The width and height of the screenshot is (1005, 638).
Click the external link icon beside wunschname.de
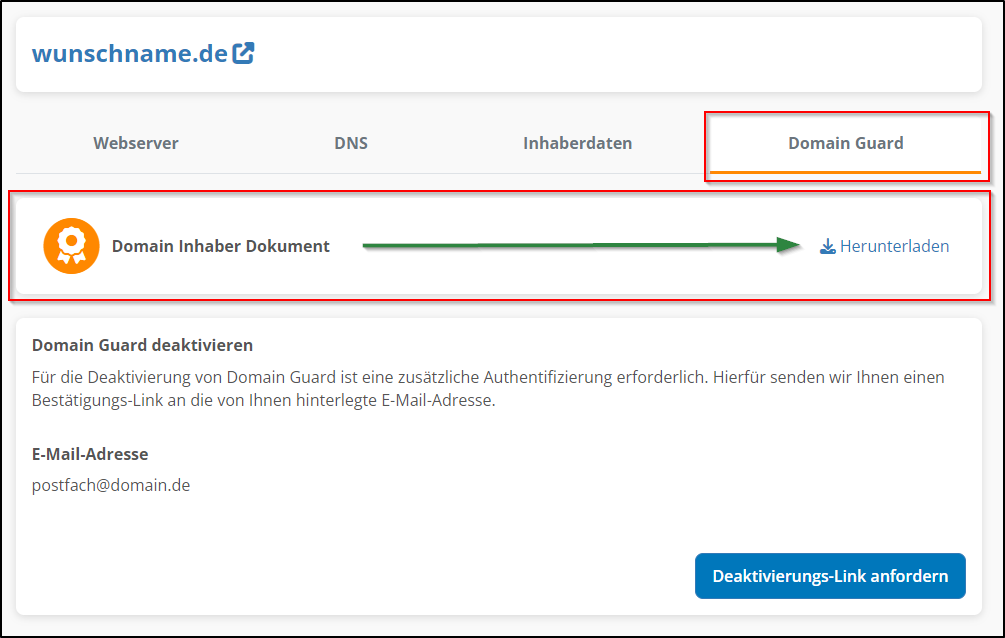tap(242, 51)
